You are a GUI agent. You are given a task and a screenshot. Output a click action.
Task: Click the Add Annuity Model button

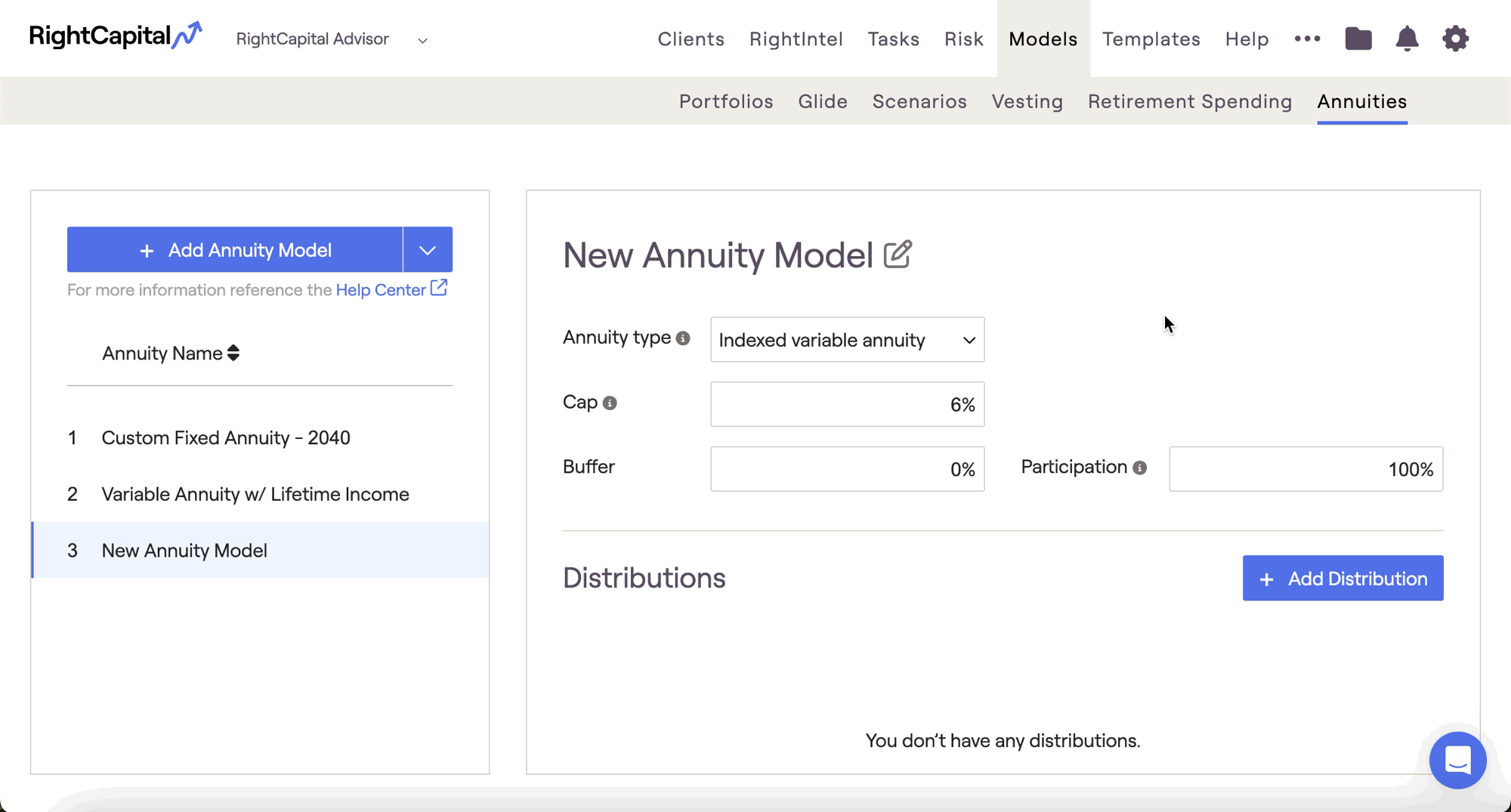click(235, 250)
